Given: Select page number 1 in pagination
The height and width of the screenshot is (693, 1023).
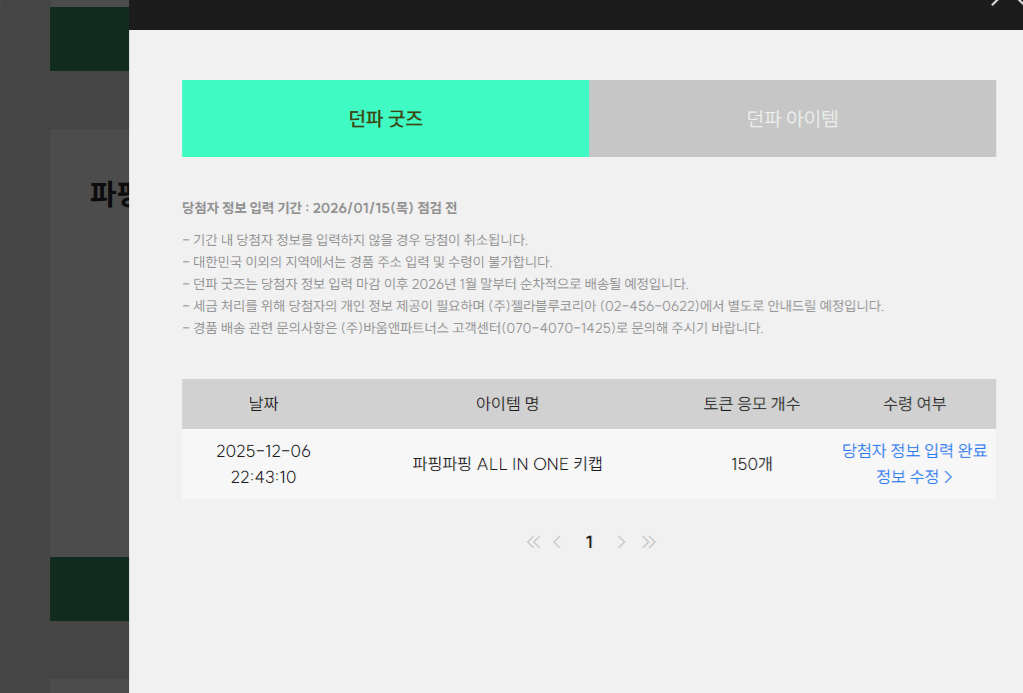Looking at the screenshot, I should coord(589,542).
